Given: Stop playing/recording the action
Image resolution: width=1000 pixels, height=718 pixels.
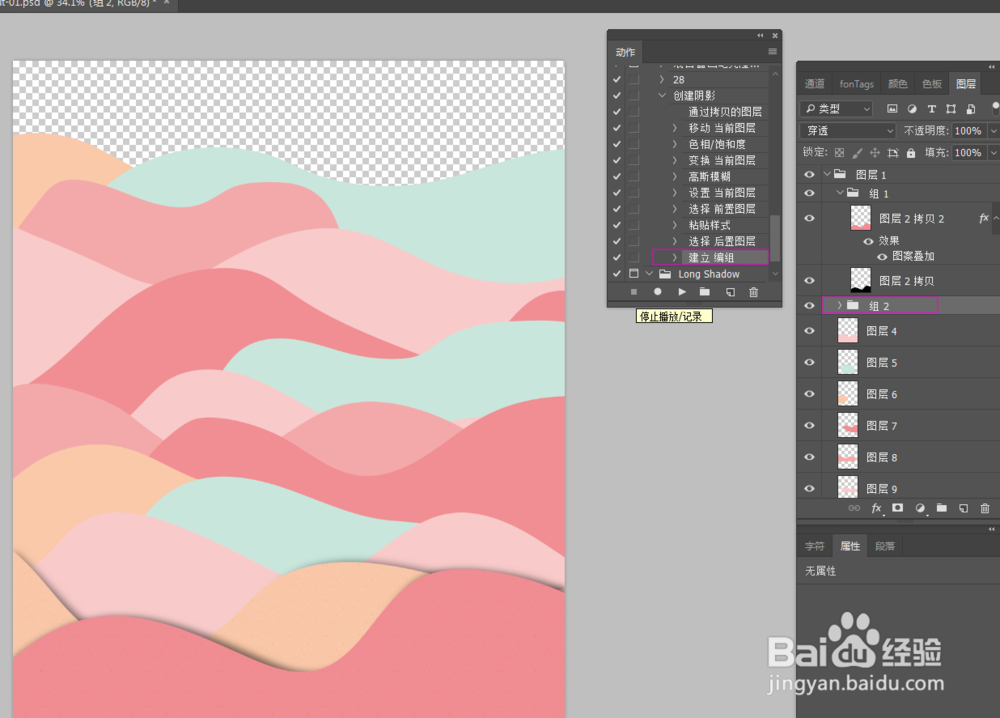Looking at the screenshot, I should coord(633,291).
